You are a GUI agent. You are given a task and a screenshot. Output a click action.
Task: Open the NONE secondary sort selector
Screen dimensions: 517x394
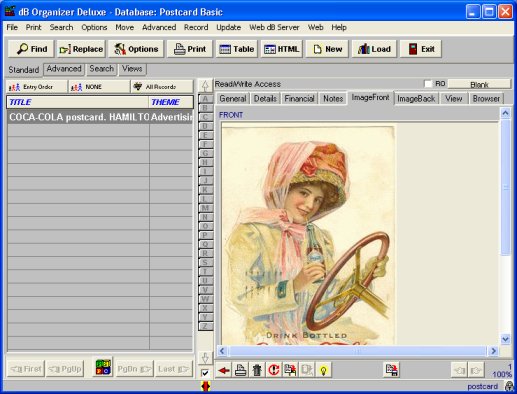99,87
